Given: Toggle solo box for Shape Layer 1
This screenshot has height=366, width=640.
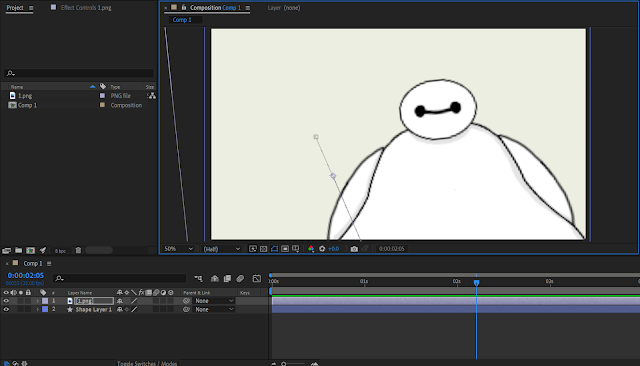Looking at the screenshot, I should point(20,309).
